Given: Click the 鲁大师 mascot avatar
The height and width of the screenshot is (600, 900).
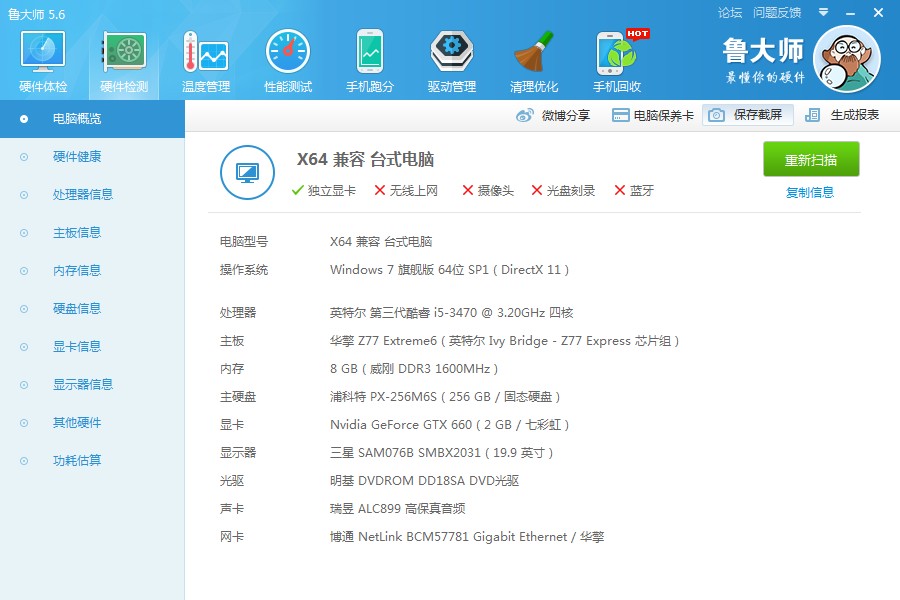Looking at the screenshot, I should pos(847,59).
